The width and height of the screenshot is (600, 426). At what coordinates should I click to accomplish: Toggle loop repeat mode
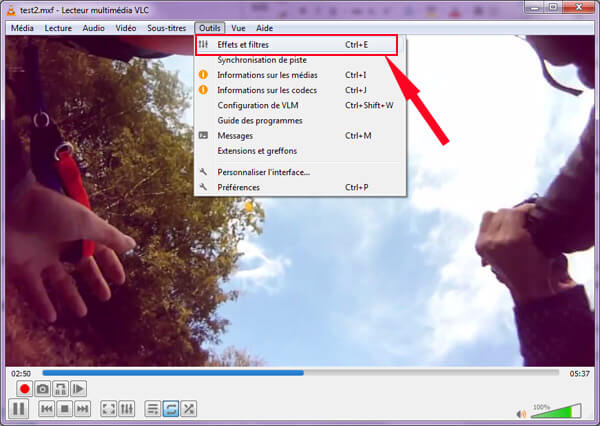coord(171,409)
